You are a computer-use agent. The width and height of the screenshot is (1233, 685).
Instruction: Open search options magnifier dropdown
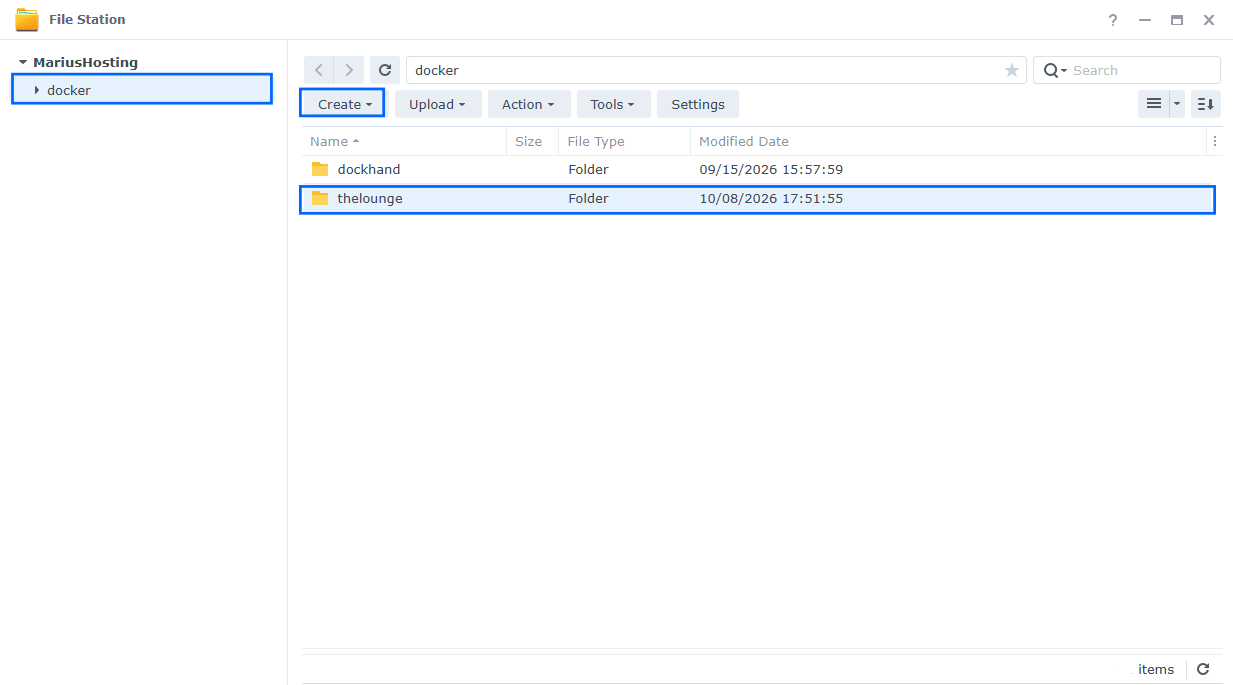(1055, 70)
